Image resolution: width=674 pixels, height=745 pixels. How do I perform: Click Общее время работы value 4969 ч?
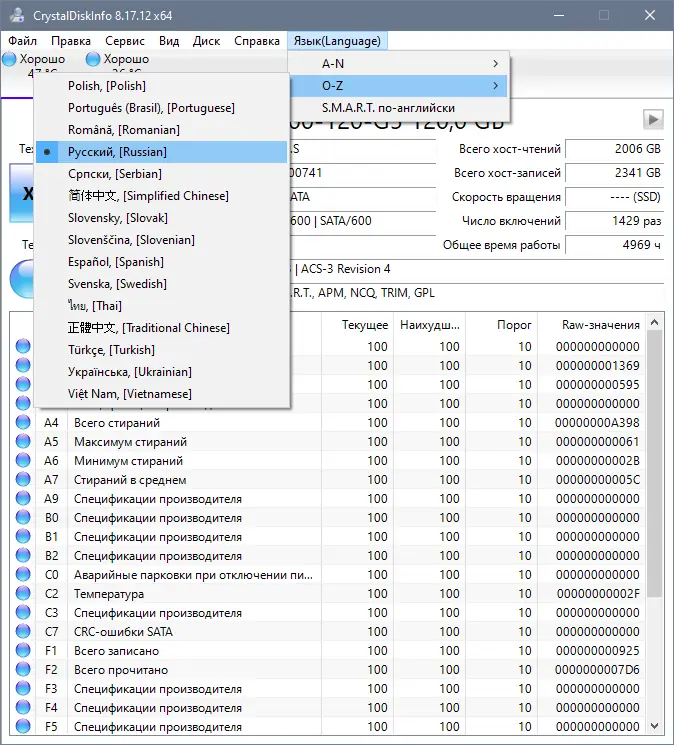[x=615, y=245]
